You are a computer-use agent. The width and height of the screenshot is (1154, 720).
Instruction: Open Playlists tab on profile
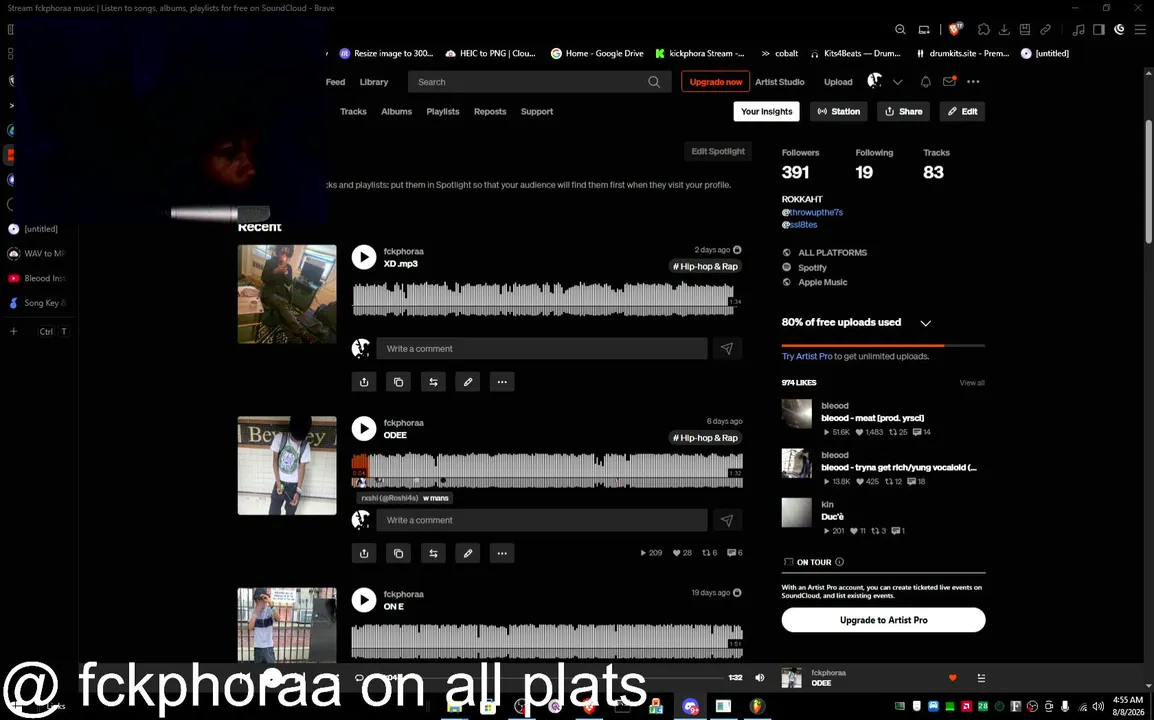click(443, 112)
